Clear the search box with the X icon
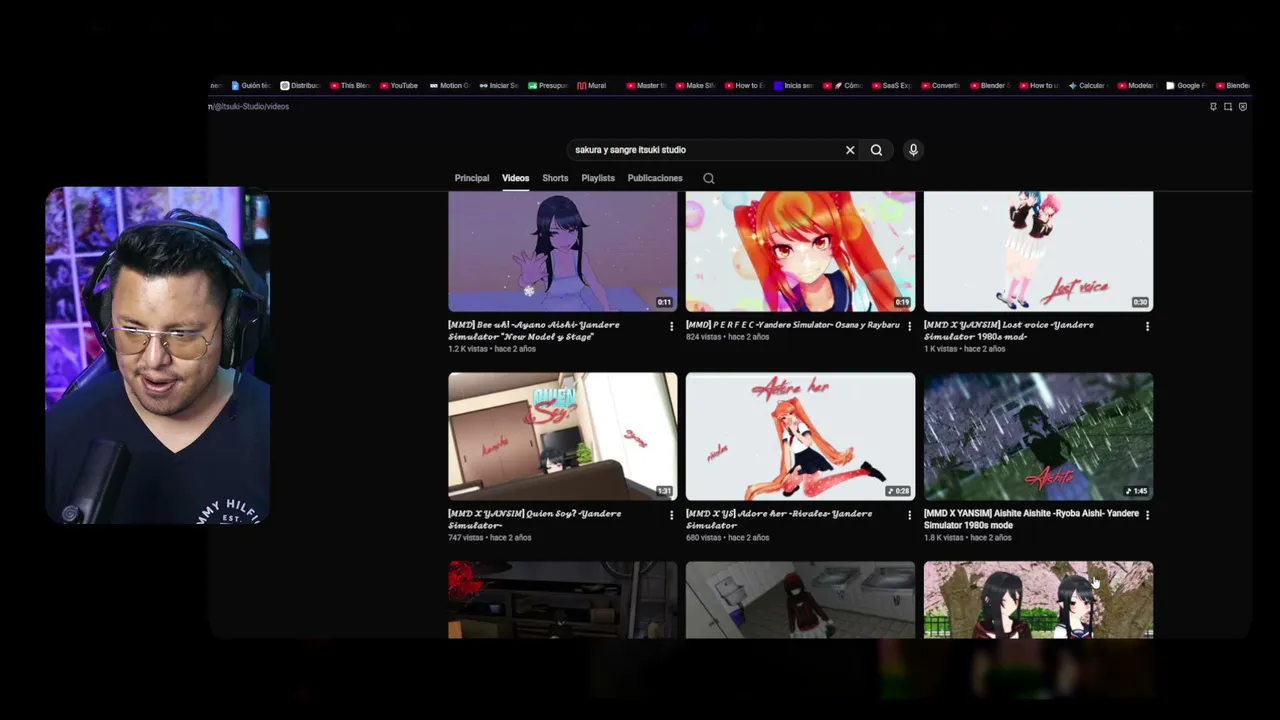 click(850, 150)
